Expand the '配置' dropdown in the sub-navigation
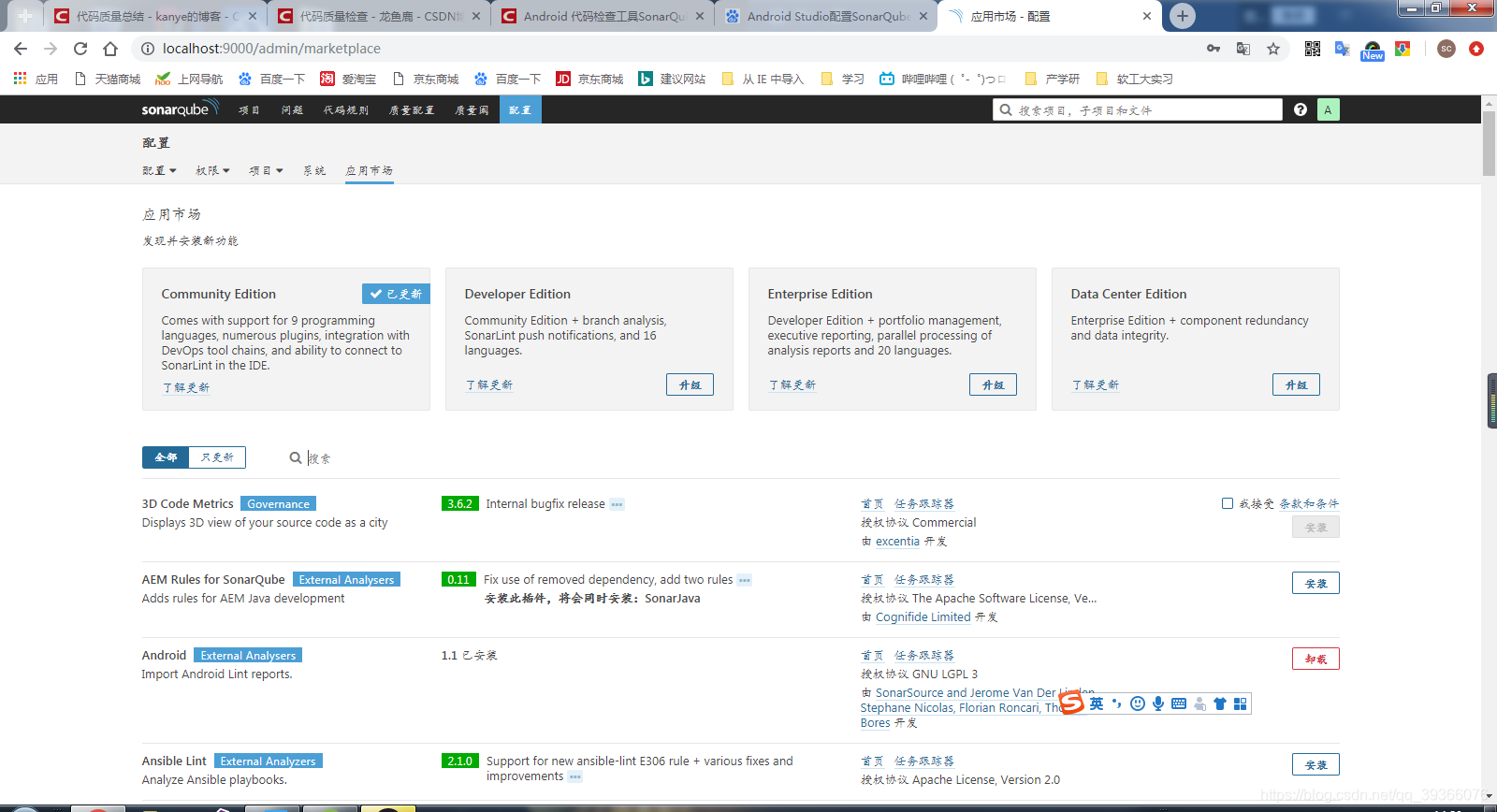Image resolution: width=1497 pixels, height=812 pixels. (159, 170)
